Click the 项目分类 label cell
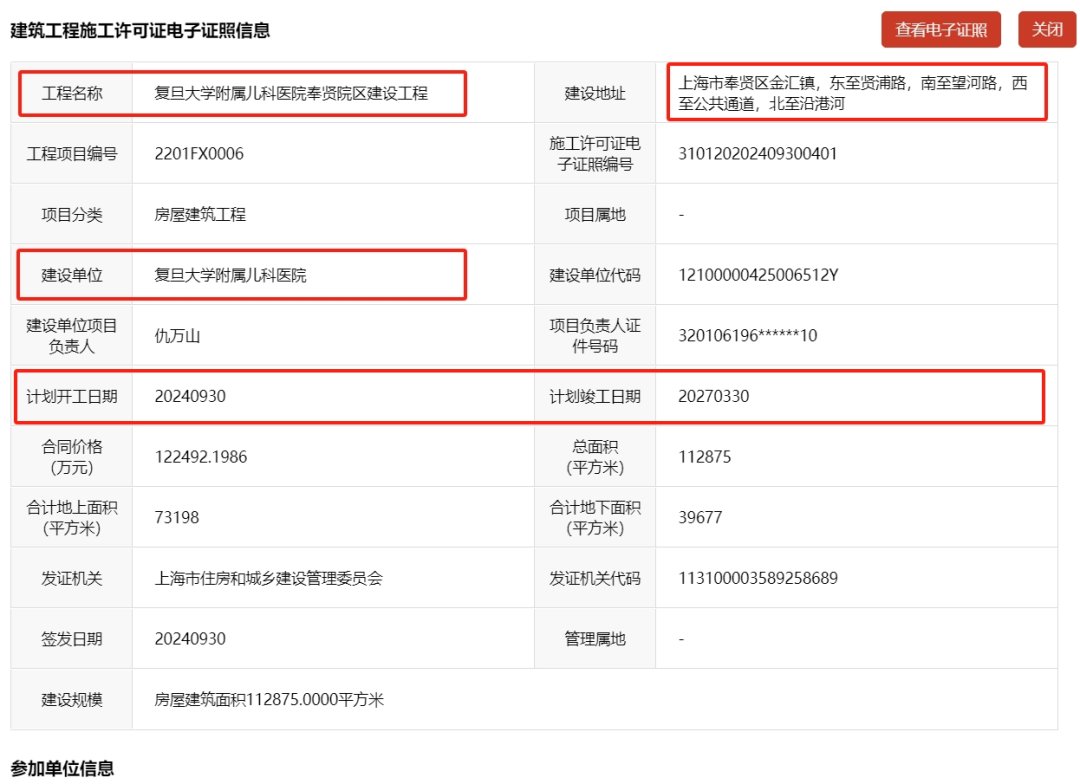 72,214
